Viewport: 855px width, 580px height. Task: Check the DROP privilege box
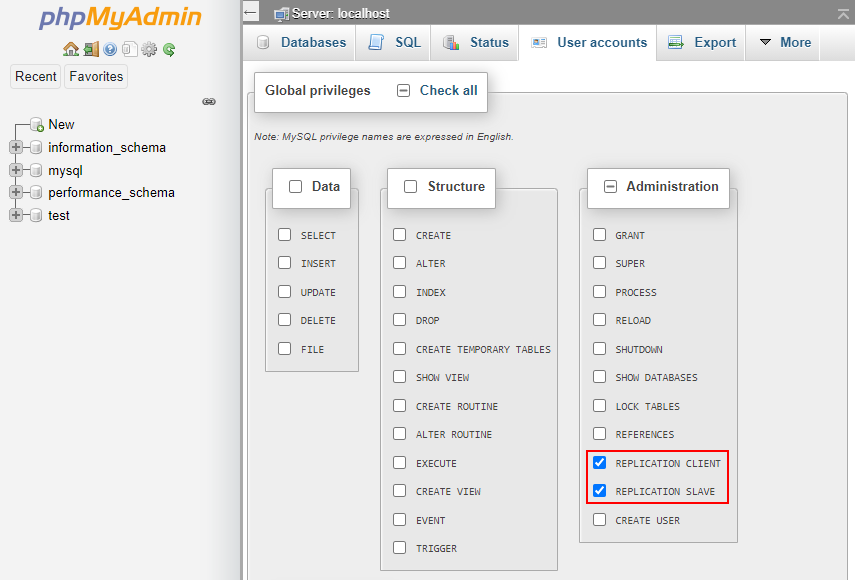[400, 319]
